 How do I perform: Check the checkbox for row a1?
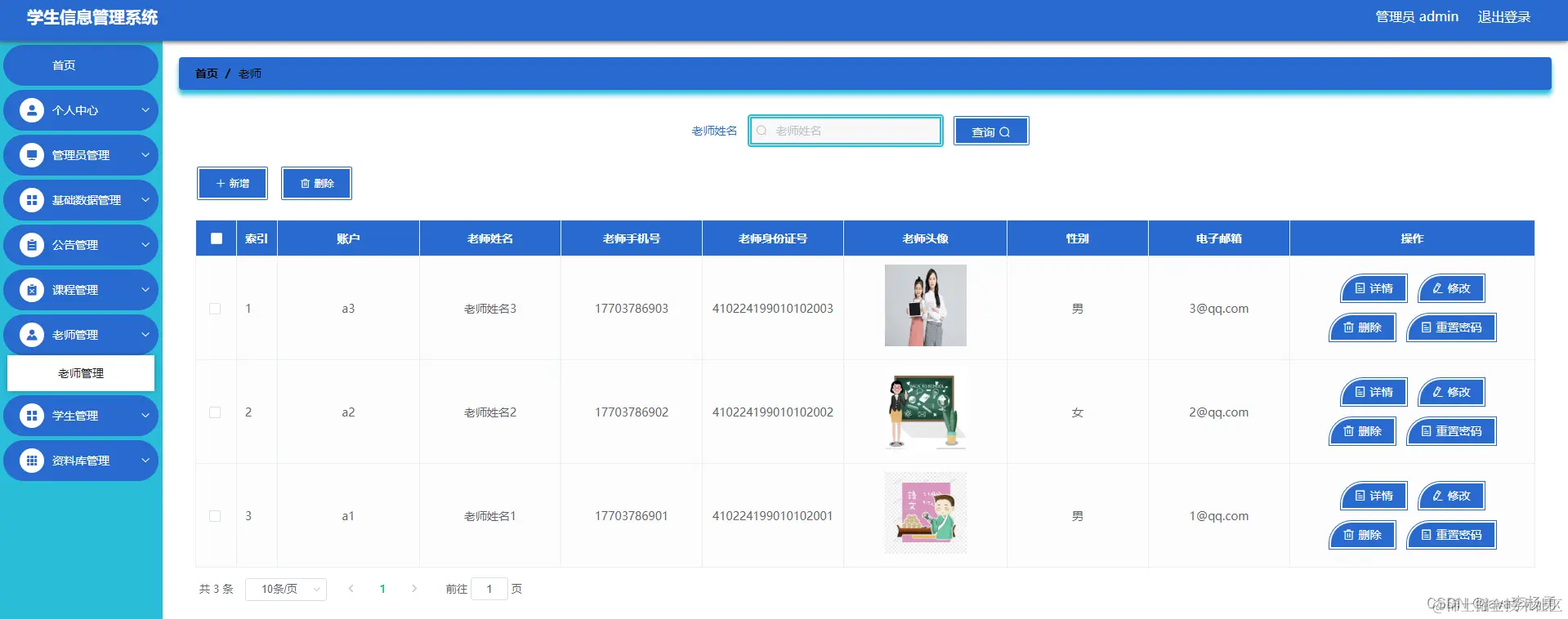215,516
